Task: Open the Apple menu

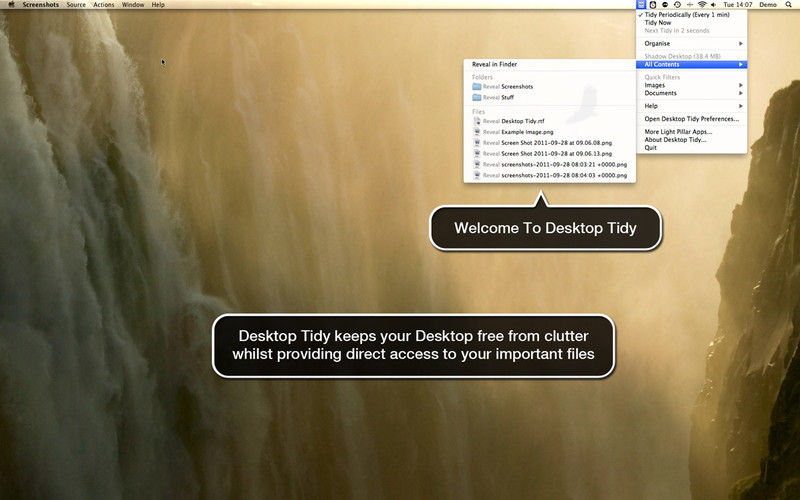Action: coord(8,5)
